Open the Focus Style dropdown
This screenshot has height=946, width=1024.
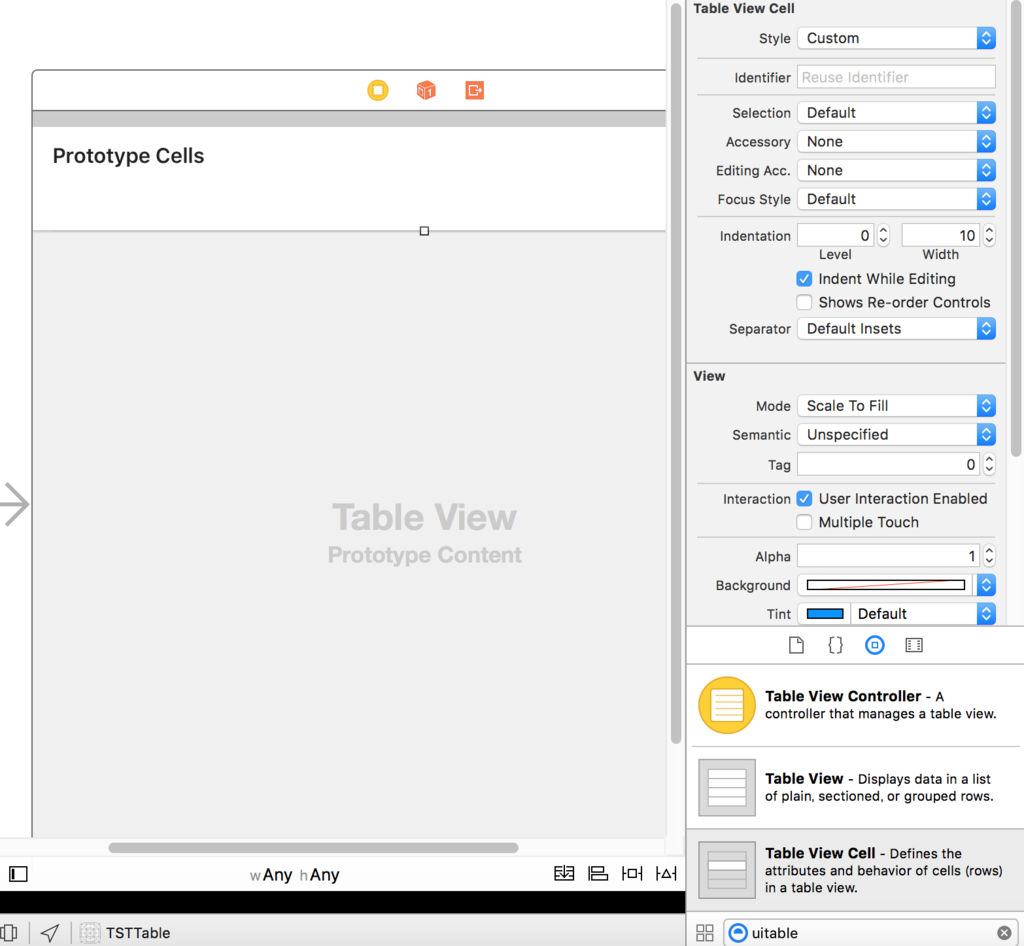click(896, 198)
